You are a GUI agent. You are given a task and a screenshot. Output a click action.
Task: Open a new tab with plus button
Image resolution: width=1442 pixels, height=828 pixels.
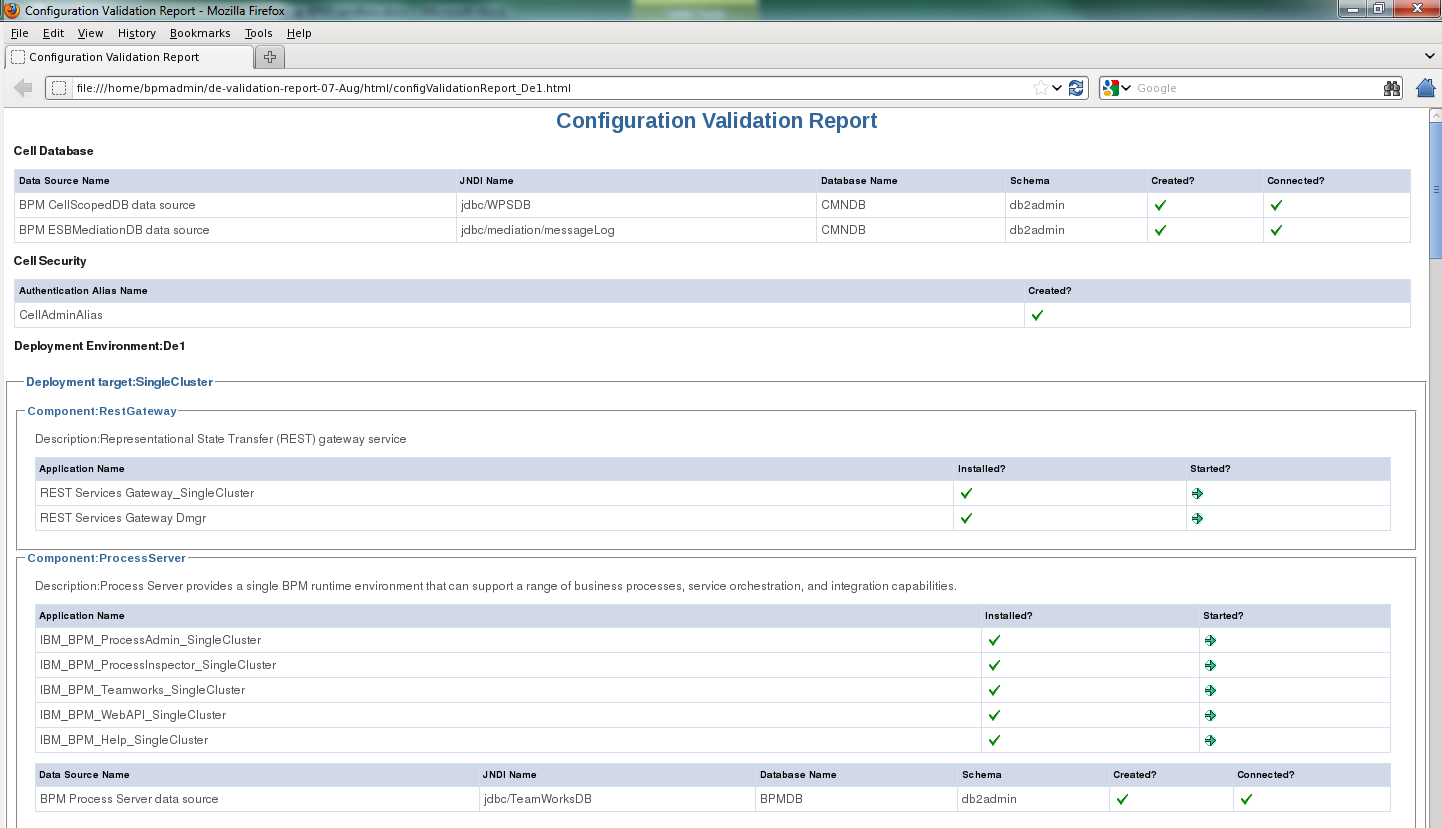[270, 57]
